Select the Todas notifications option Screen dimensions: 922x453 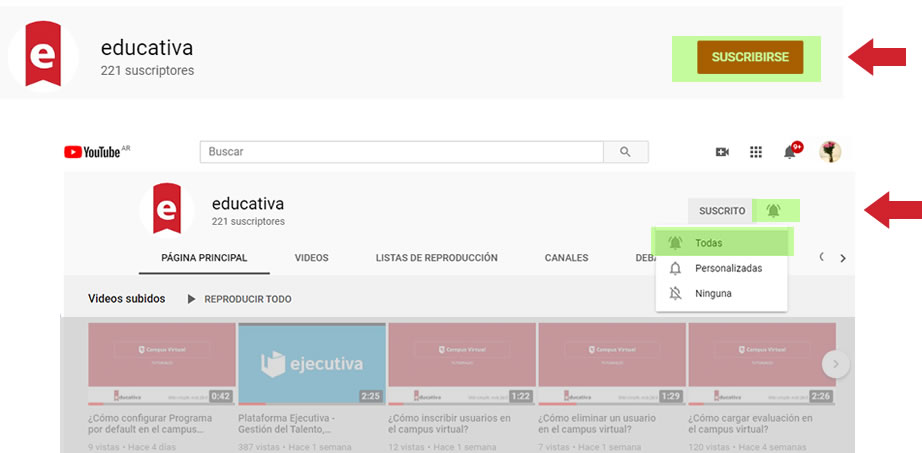click(708, 243)
